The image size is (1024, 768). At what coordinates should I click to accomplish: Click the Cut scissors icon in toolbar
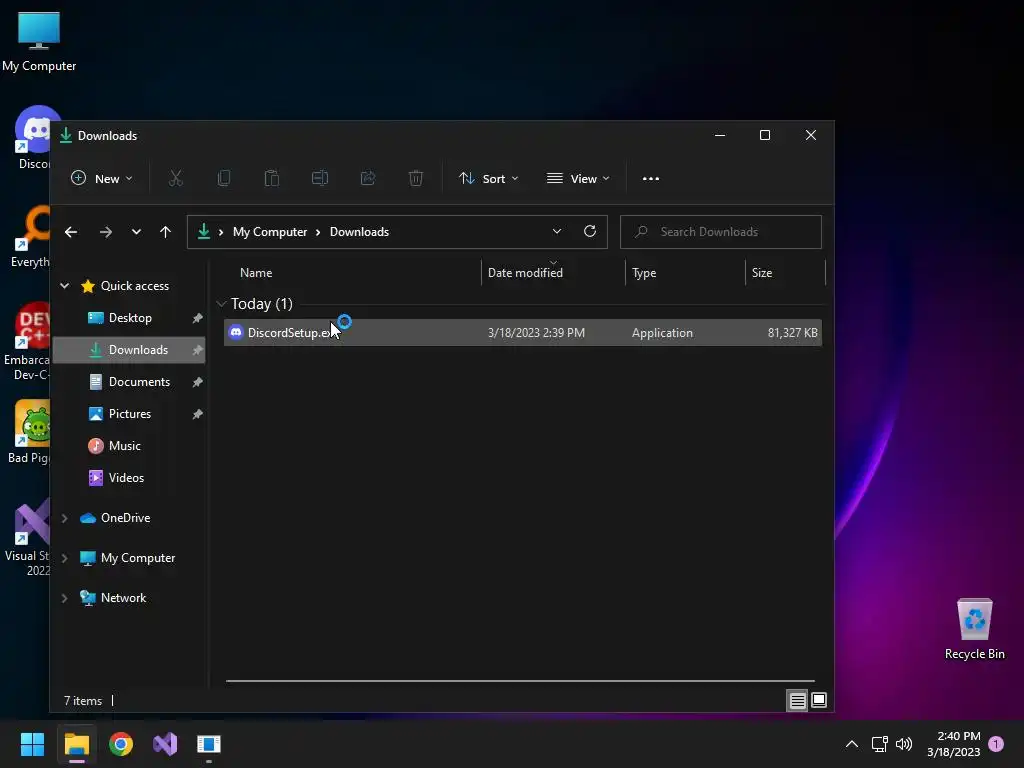[176, 178]
